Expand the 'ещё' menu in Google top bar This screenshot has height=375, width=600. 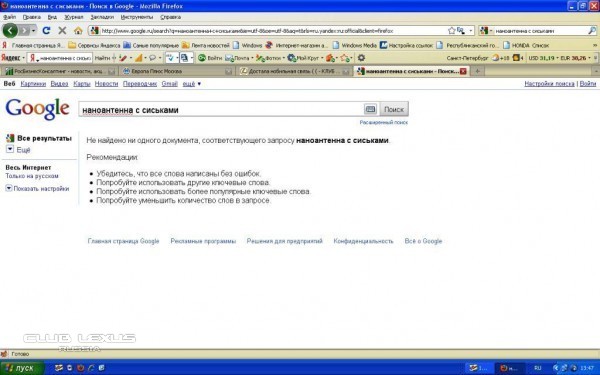tap(191, 84)
